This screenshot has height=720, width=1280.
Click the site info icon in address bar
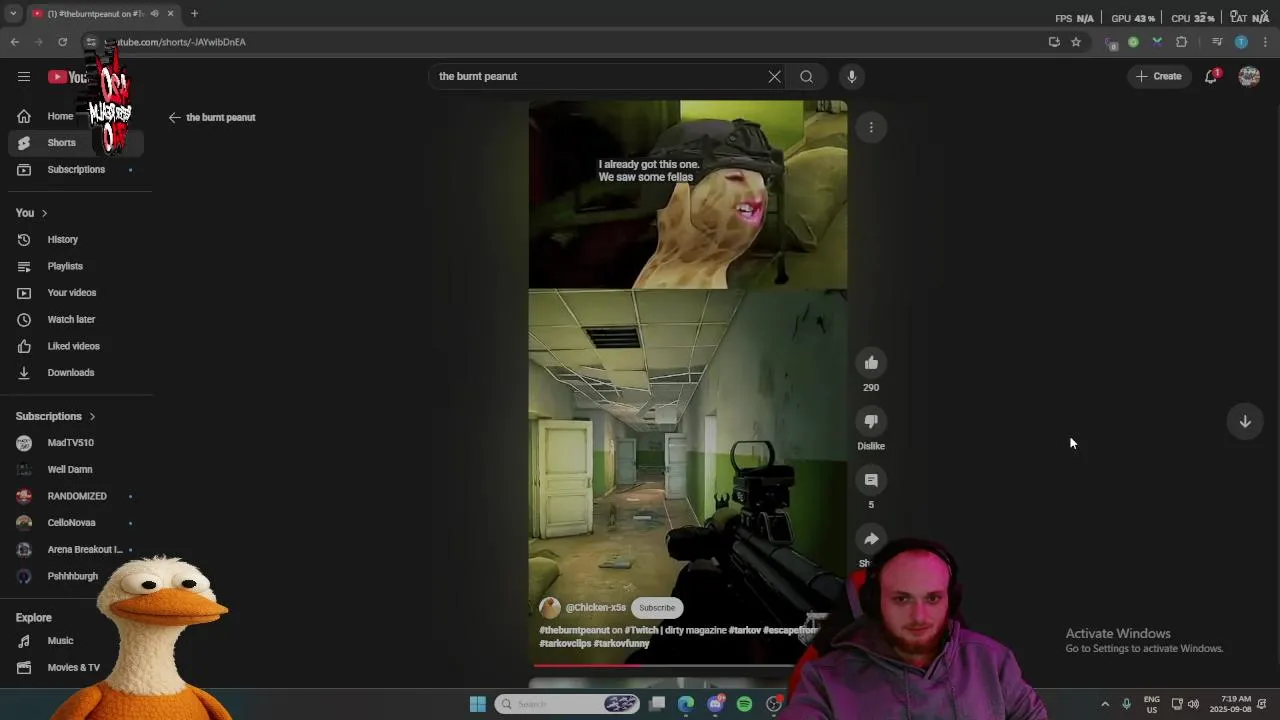[91, 42]
